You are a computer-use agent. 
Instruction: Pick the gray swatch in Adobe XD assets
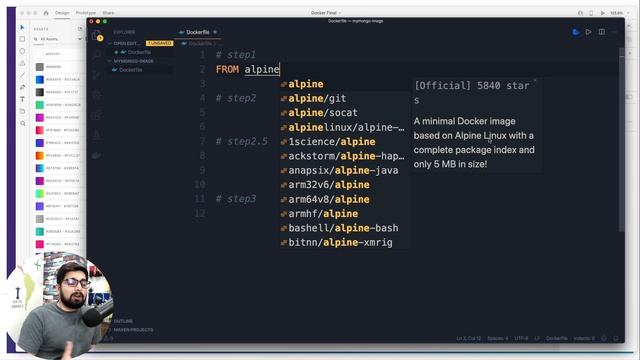40,67
